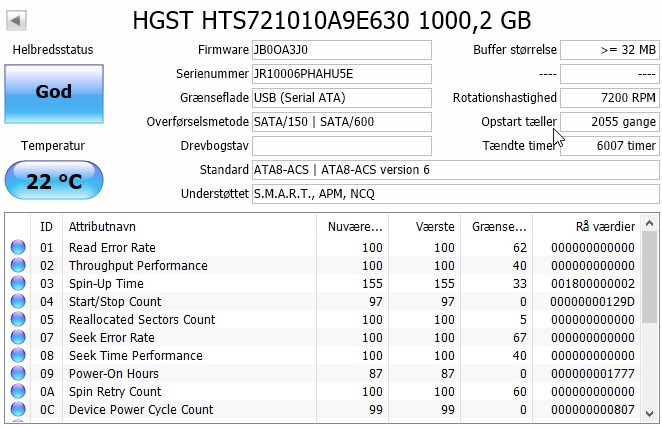Click the Temperatur label
This screenshot has height=428, width=662.
(53, 146)
